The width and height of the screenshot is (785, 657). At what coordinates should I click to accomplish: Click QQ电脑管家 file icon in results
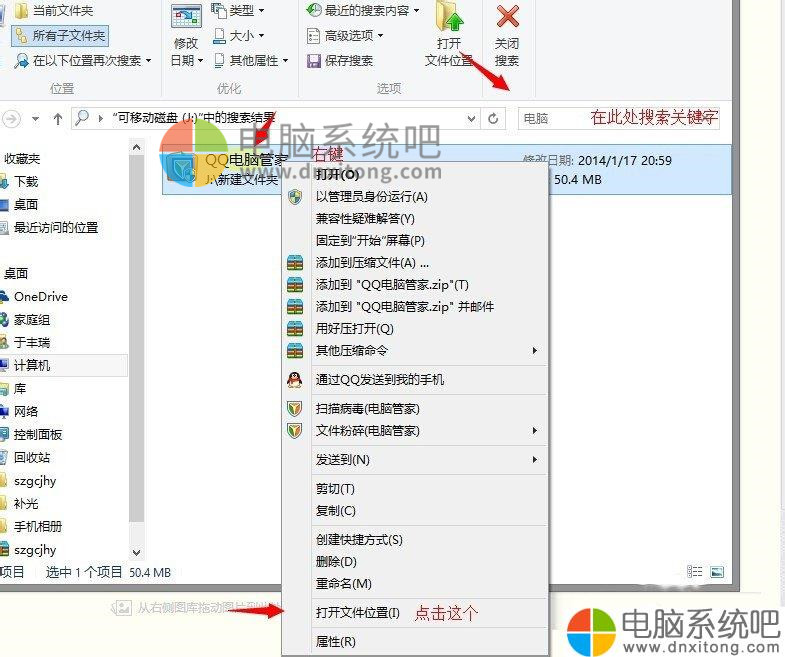pos(181,168)
